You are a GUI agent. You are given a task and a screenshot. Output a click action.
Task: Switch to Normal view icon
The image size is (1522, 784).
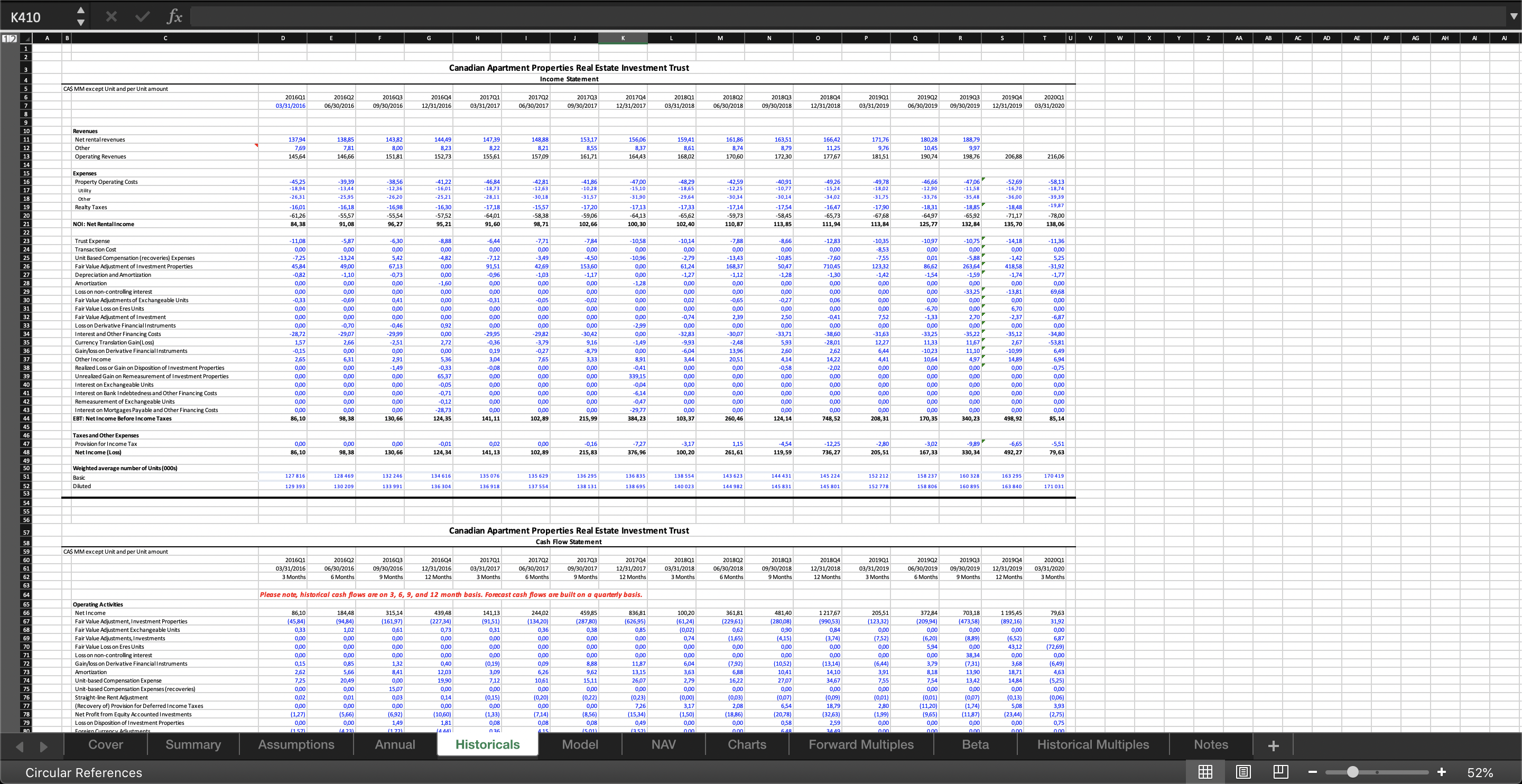pyautogui.click(x=1205, y=772)
